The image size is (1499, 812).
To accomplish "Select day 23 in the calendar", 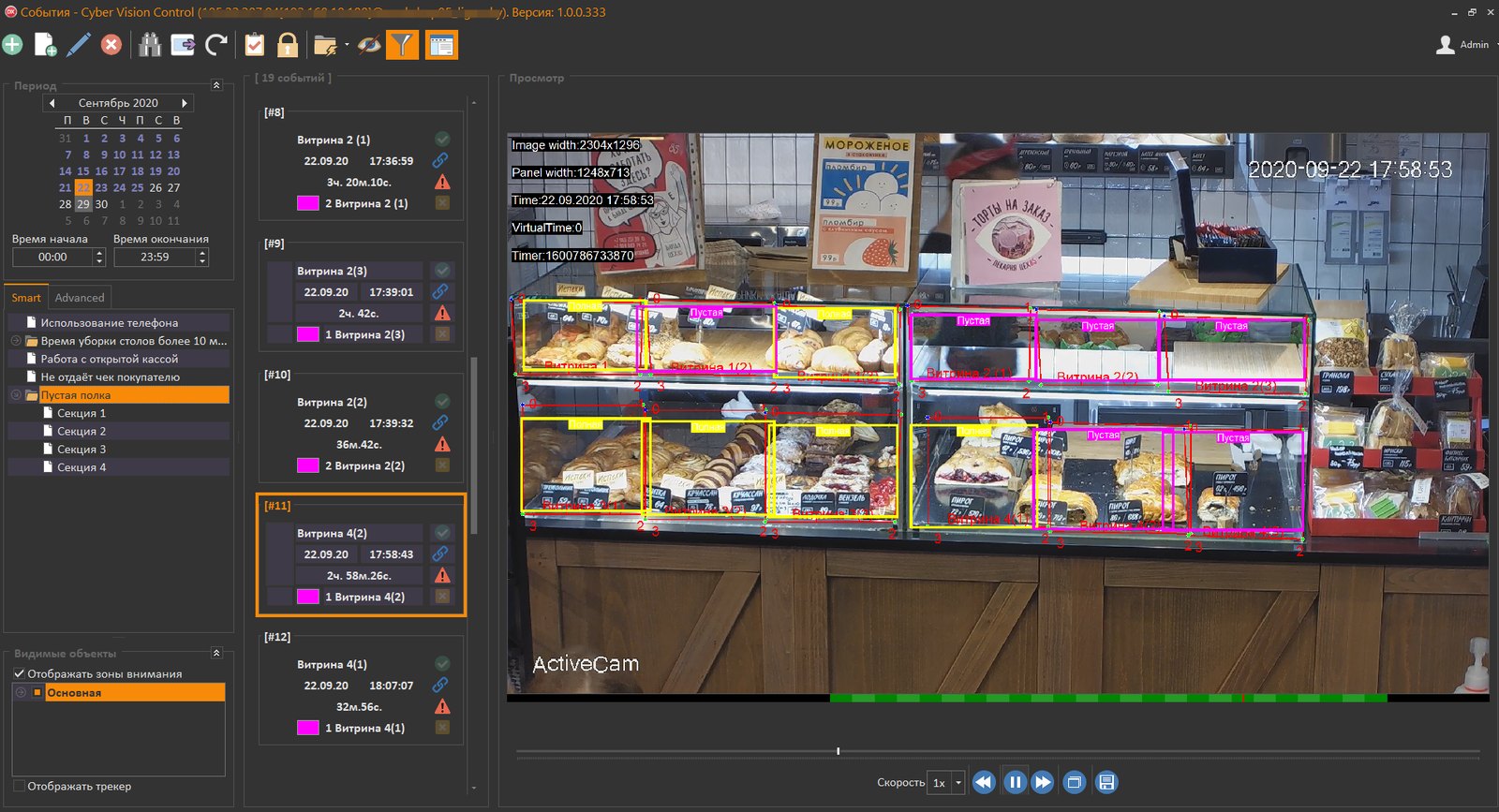I will pos(101,187).
